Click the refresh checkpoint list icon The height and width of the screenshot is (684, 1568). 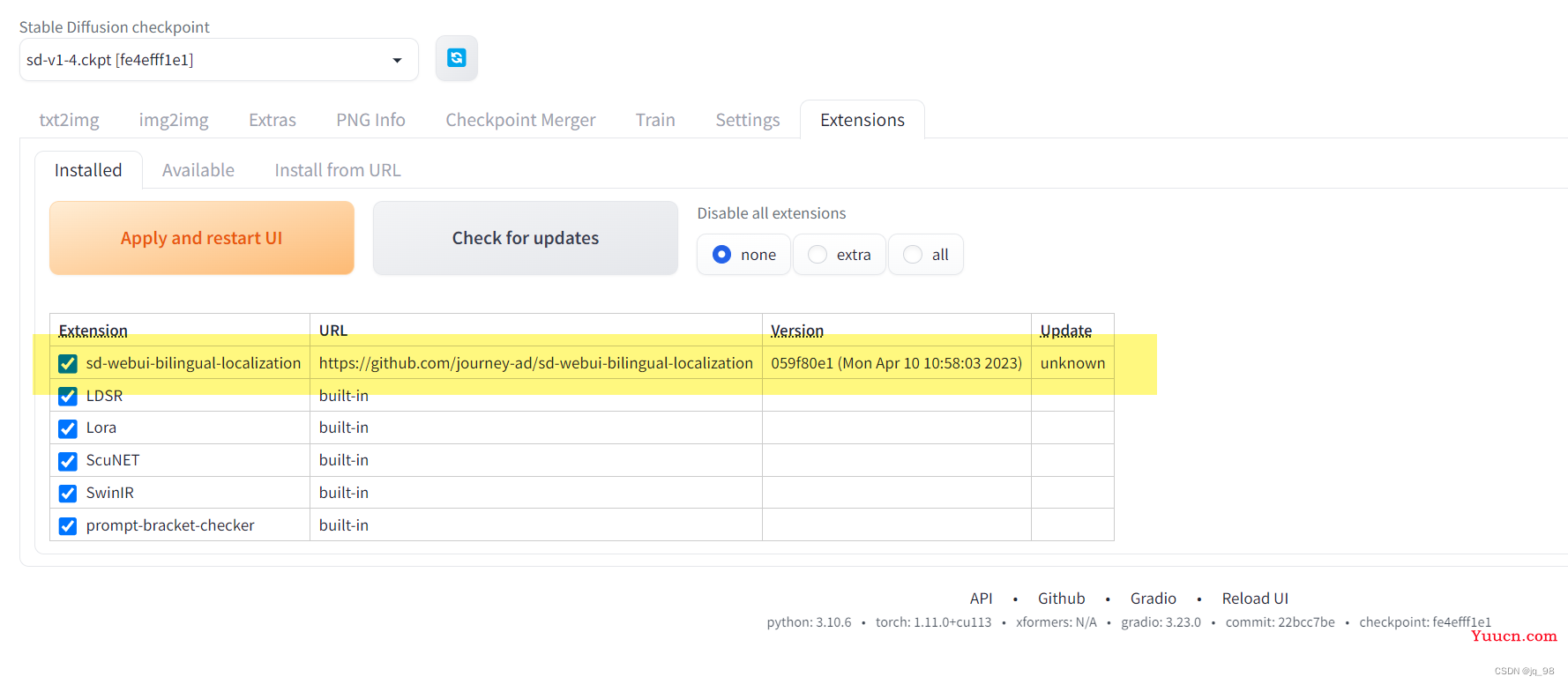[x=457, y=58]
